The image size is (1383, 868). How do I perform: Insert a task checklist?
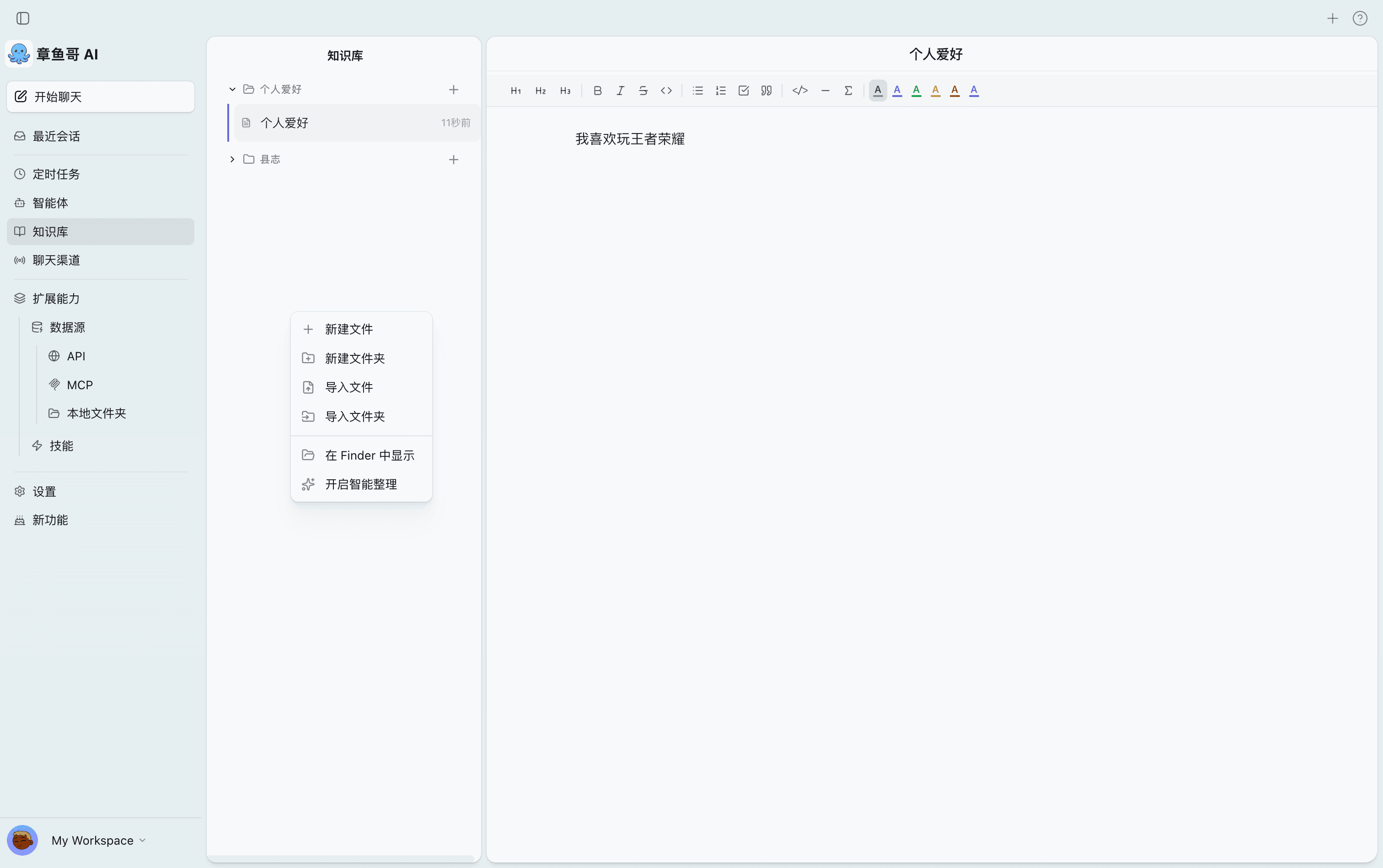pyautogui.click(x=744, y=90)
